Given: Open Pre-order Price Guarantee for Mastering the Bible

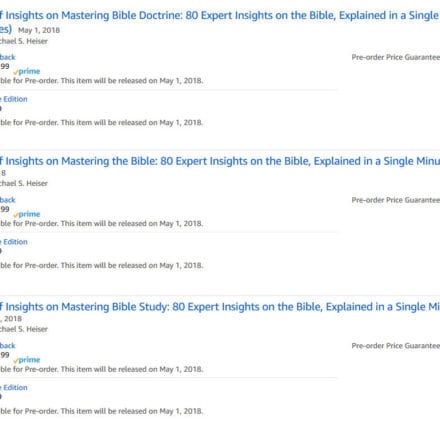Looking at the screenshot, I should point(396,200).
